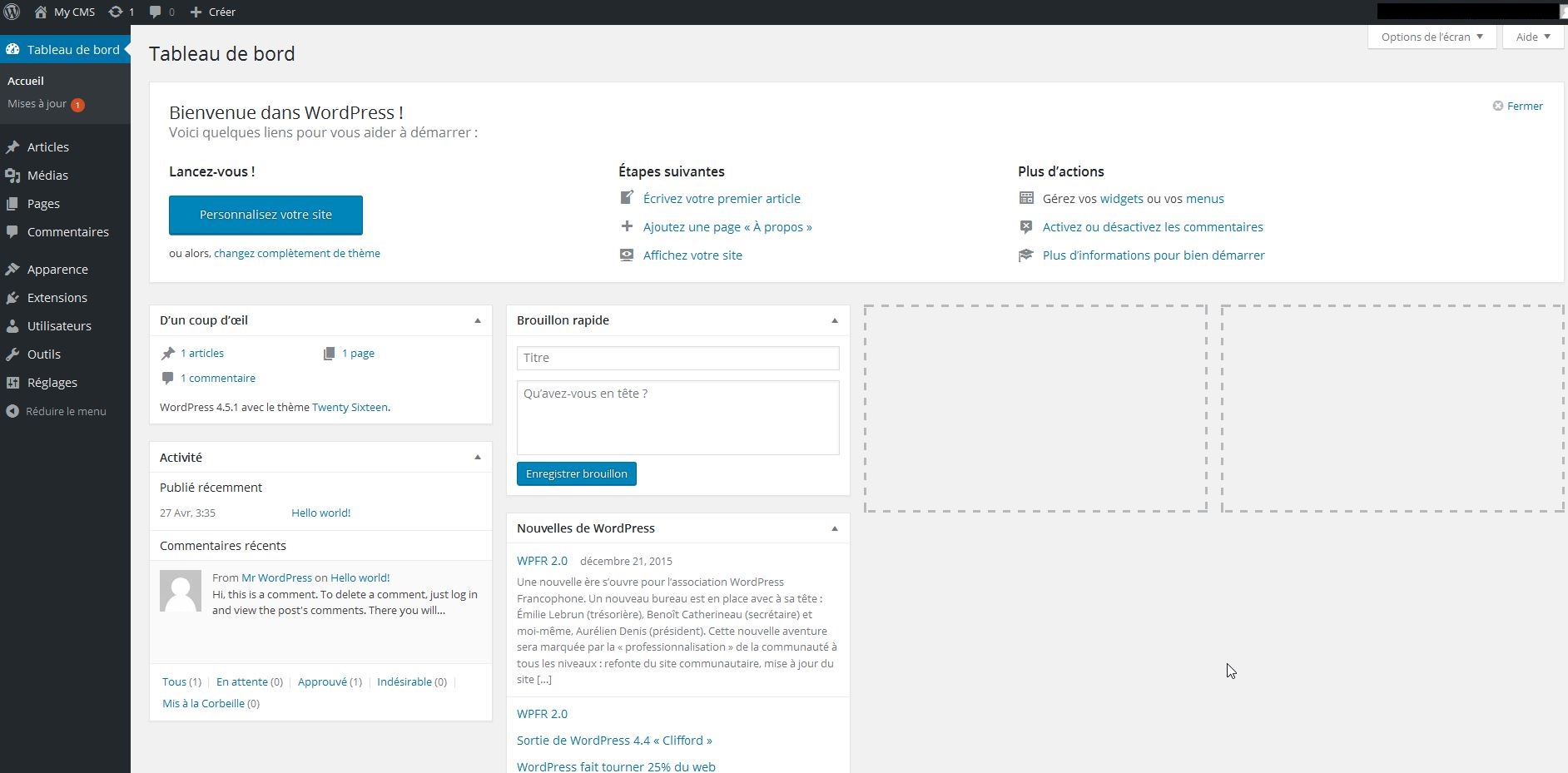Collapse the Nouvelles de WordPress widget
The height and width of the screenshot is (773, 1568).
point(835,528)
